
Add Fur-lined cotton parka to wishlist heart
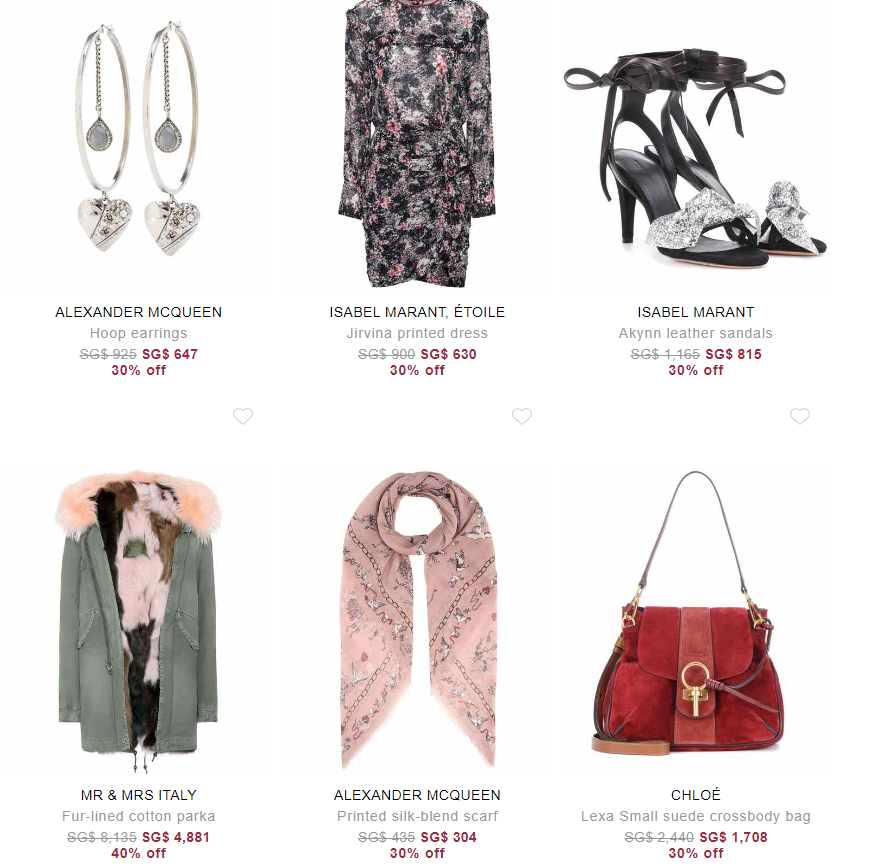pyautogui.click(x=243, y=416)
